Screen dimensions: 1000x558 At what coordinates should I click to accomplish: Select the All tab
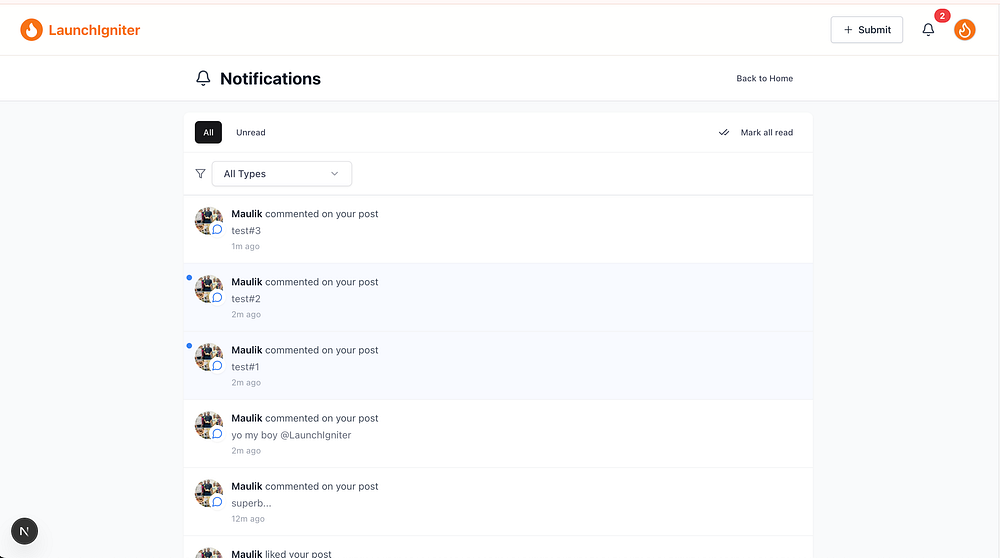pyautogui.click(x=208, y=132)
